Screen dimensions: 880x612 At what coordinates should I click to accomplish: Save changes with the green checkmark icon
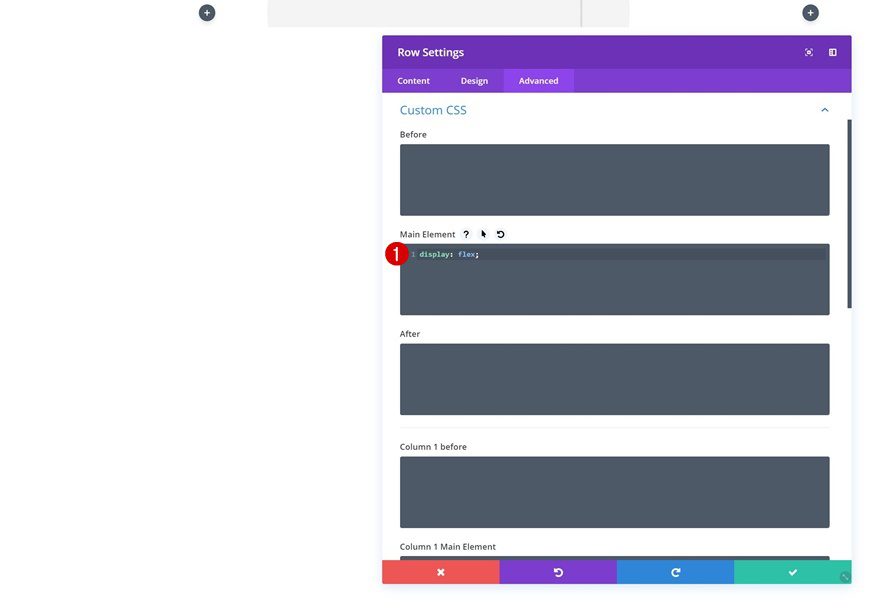[x=792, y=571]
